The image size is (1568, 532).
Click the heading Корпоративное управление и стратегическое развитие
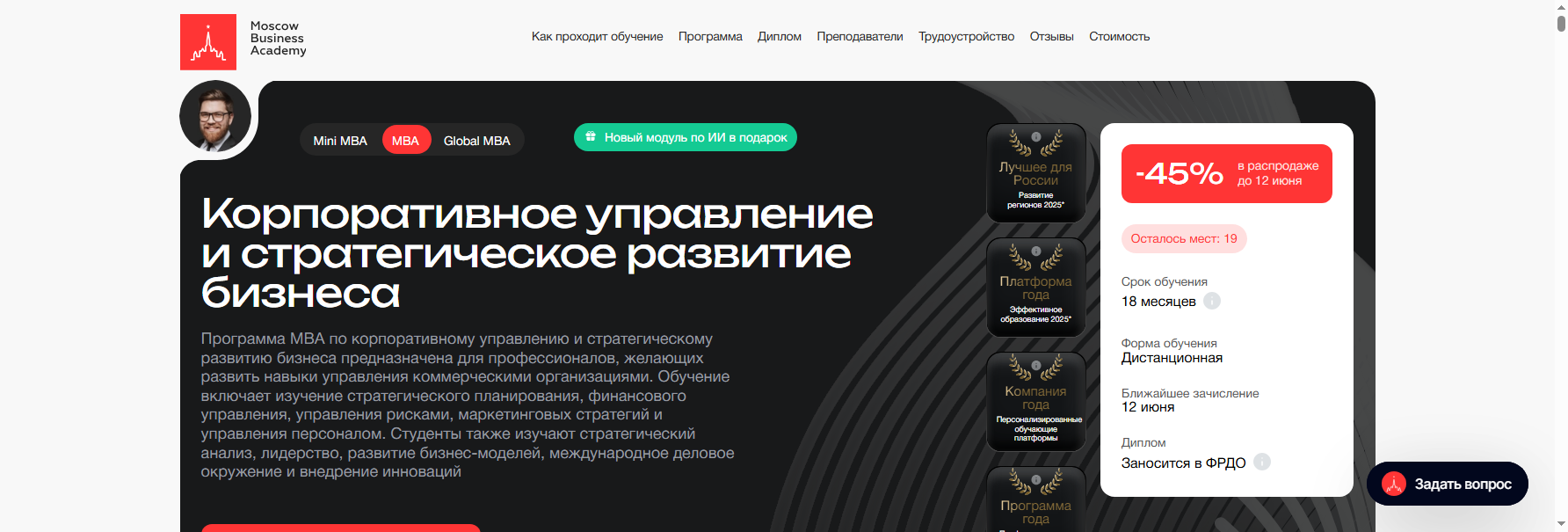click(x=537, y=253)
